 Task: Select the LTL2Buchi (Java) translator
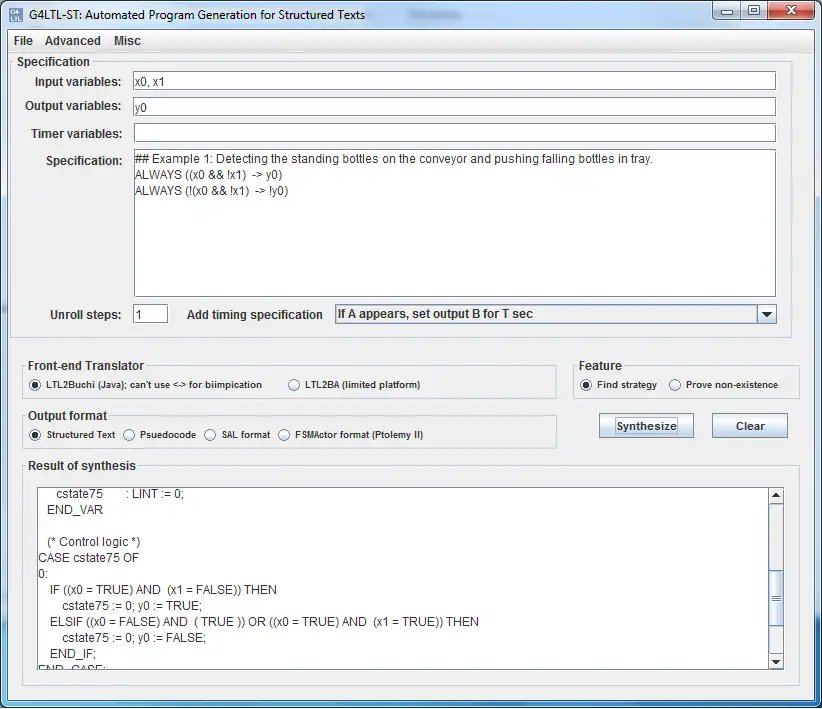34,385
